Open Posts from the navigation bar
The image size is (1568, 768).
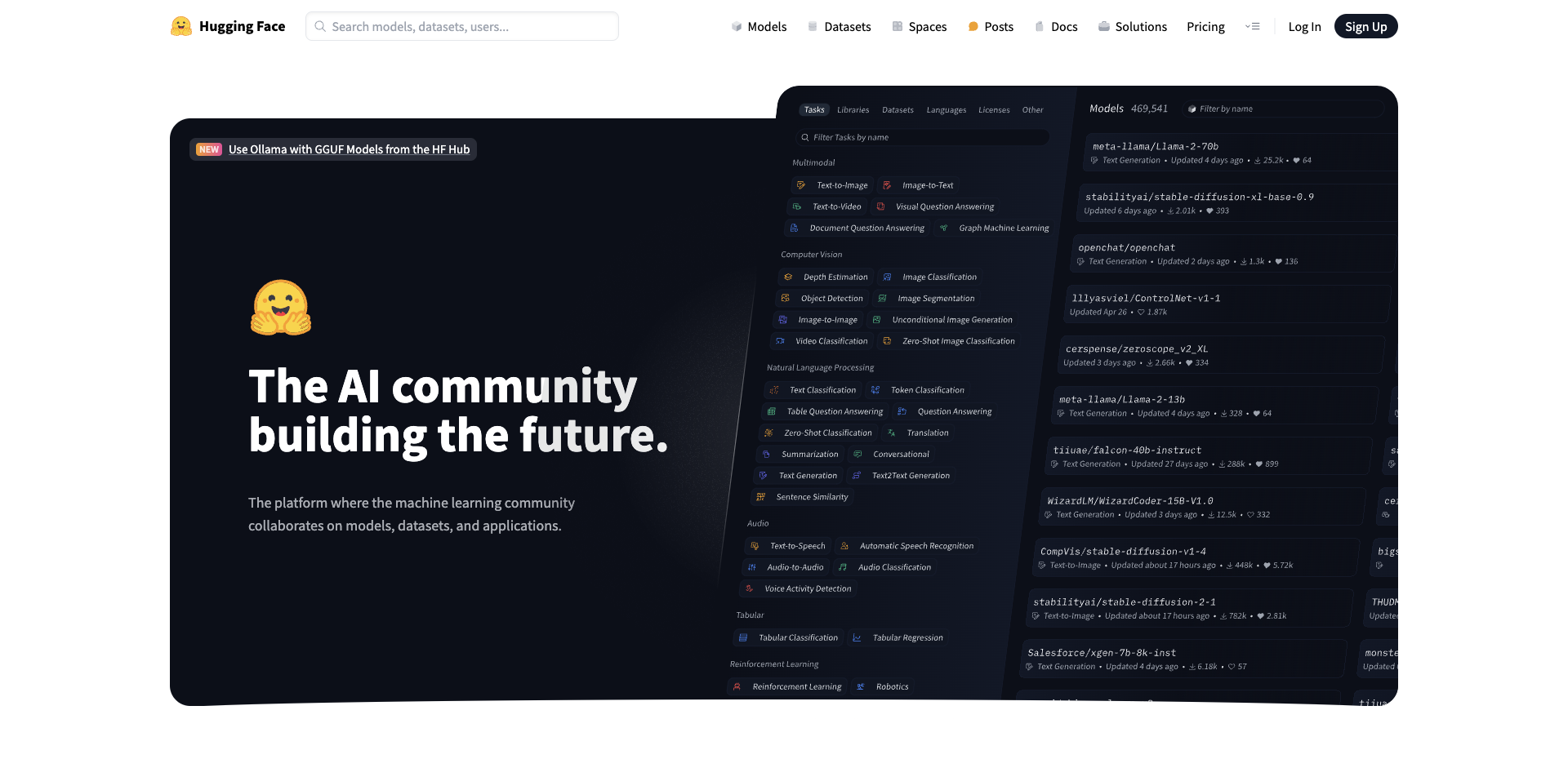991,27
